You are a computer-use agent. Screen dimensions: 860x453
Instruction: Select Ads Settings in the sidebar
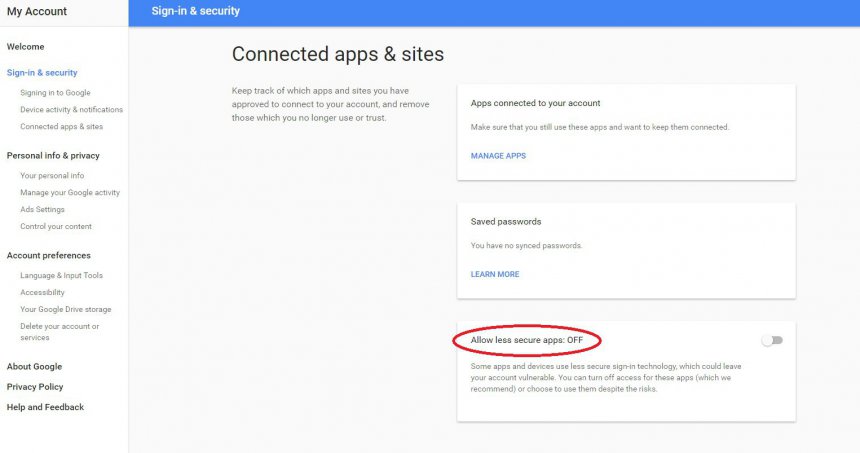(42, 209)
